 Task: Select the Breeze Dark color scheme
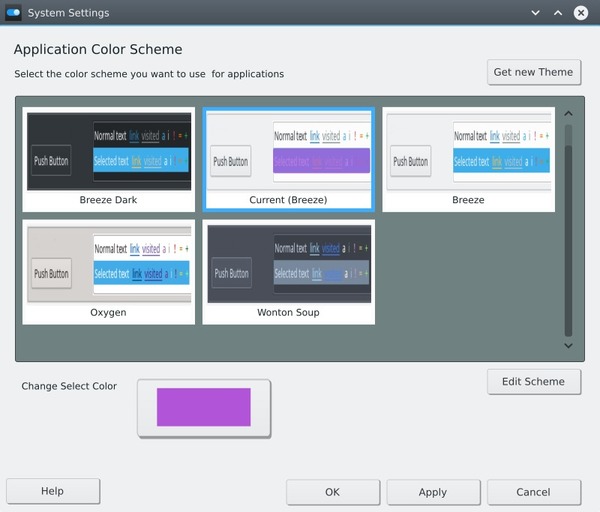click(108, 158)
